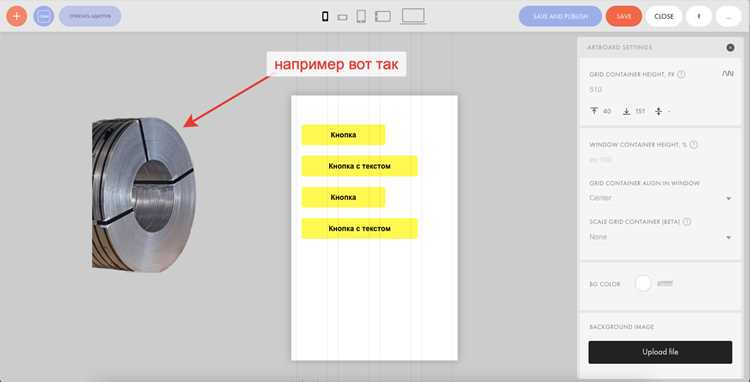Open Scale Grid Container dropdown set to None
The width and height of the screenshot is (750, 382).
[661, 237]
